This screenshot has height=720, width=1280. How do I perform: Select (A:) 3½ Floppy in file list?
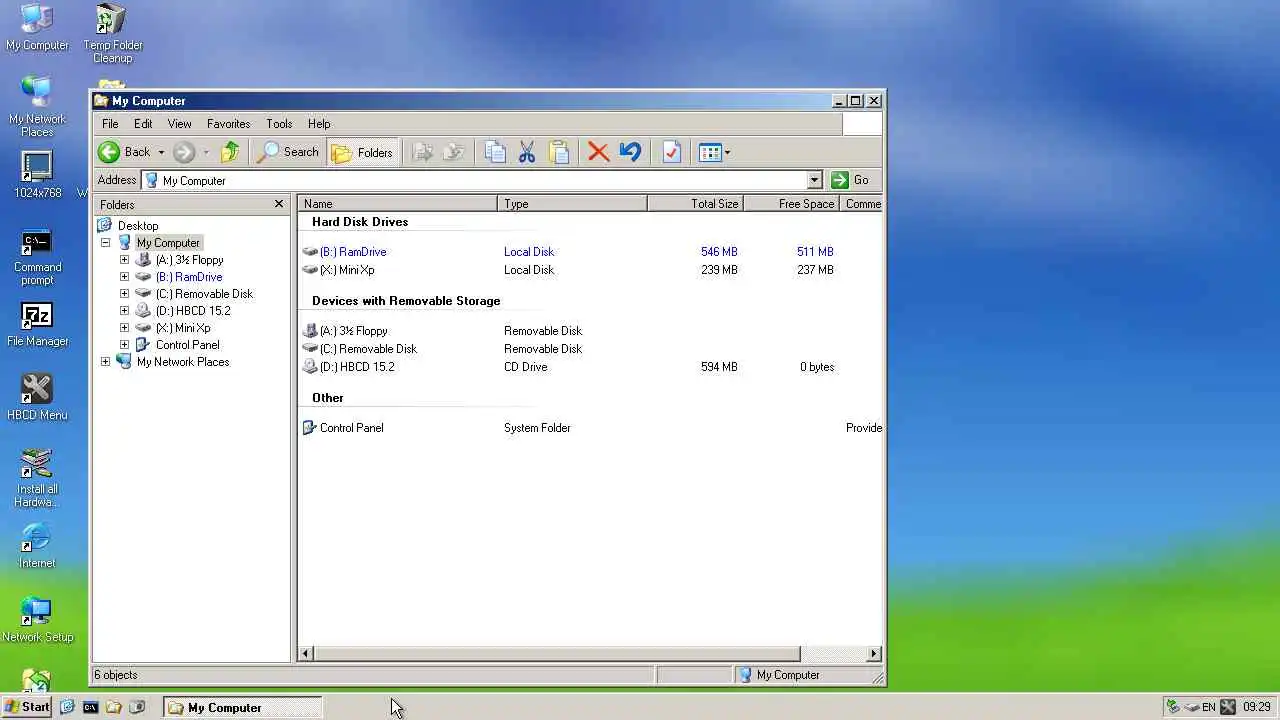pyautogui.click(x=354, y=331)
